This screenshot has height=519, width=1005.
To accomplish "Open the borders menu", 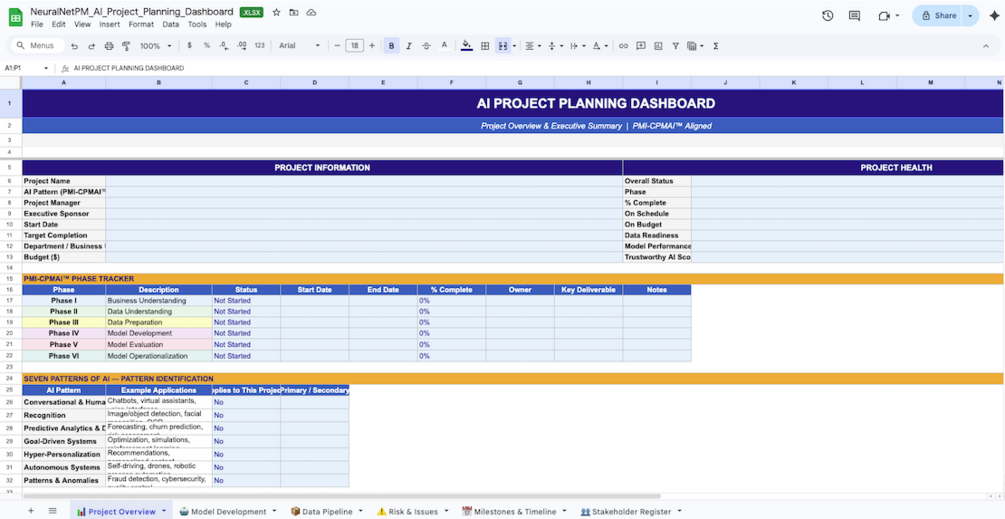I will tap(485, 46).
